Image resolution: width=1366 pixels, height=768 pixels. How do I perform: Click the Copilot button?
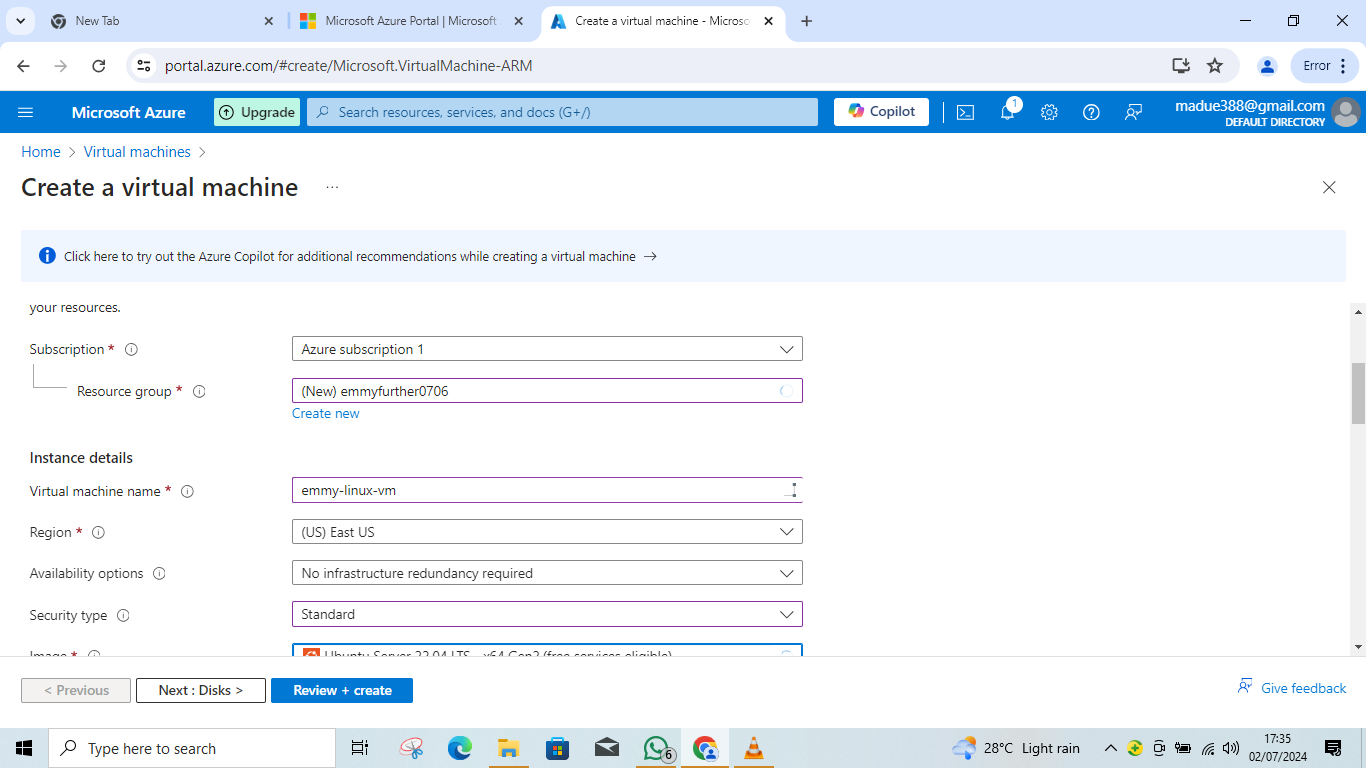(x=881, y=112)
